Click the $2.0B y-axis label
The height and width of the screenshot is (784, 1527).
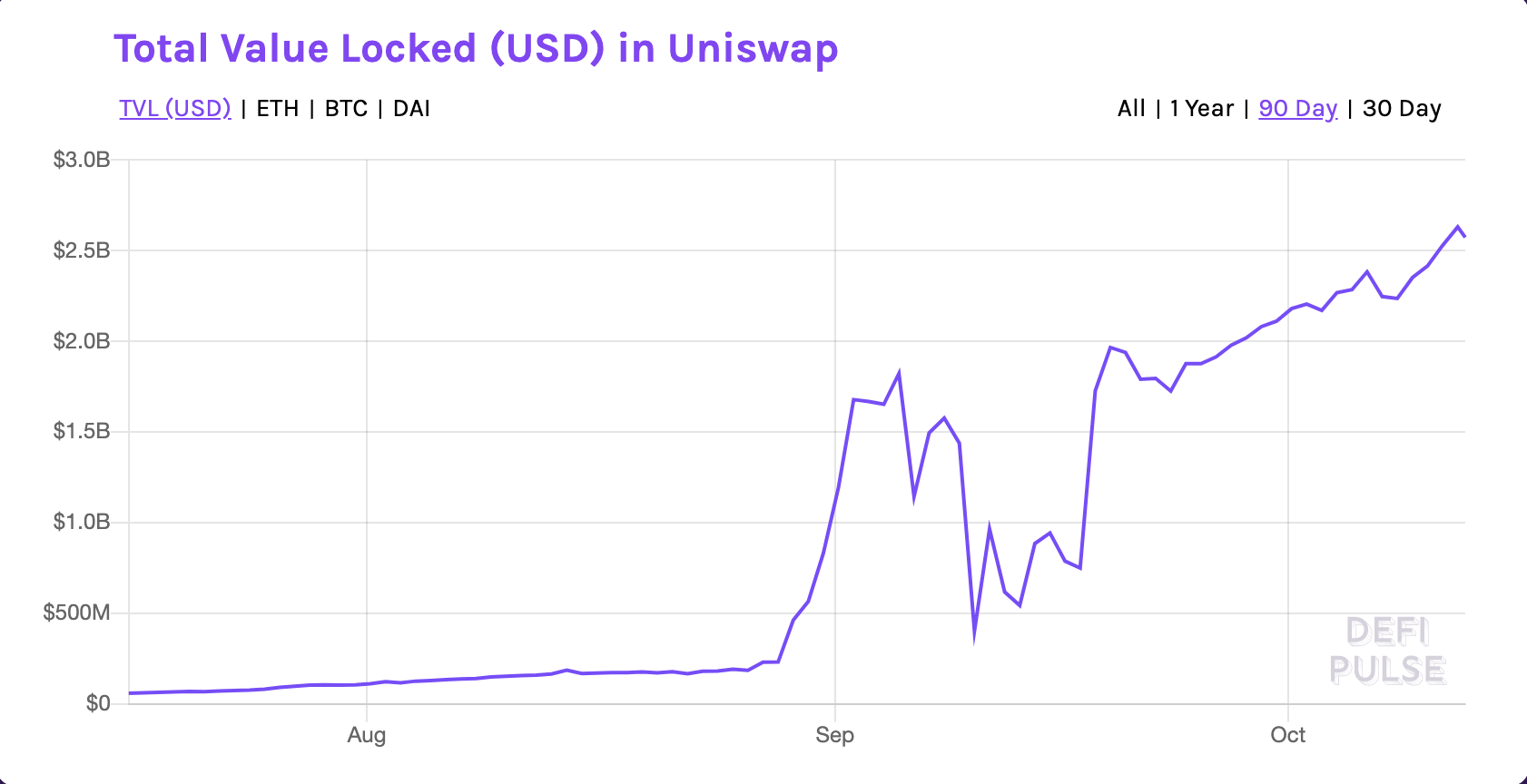82,341
